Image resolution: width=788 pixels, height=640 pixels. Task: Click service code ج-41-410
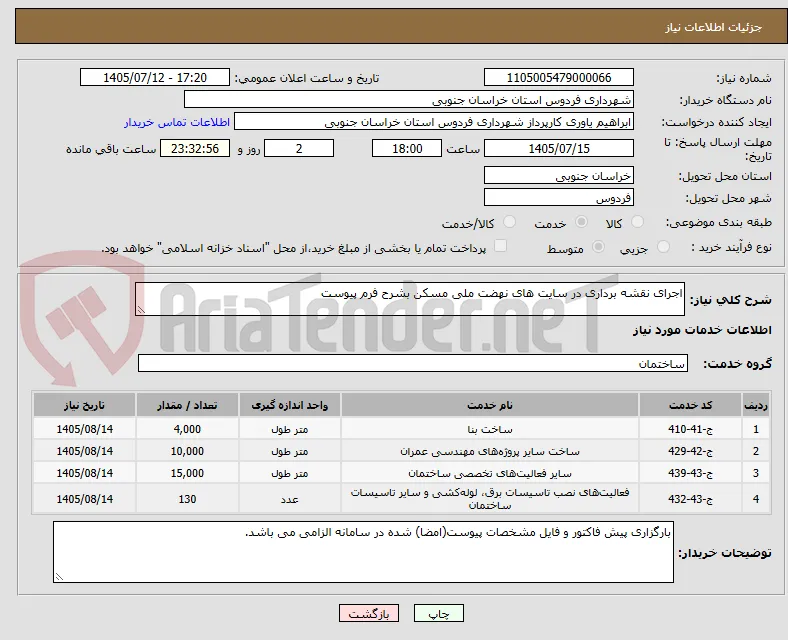point(690,430)
